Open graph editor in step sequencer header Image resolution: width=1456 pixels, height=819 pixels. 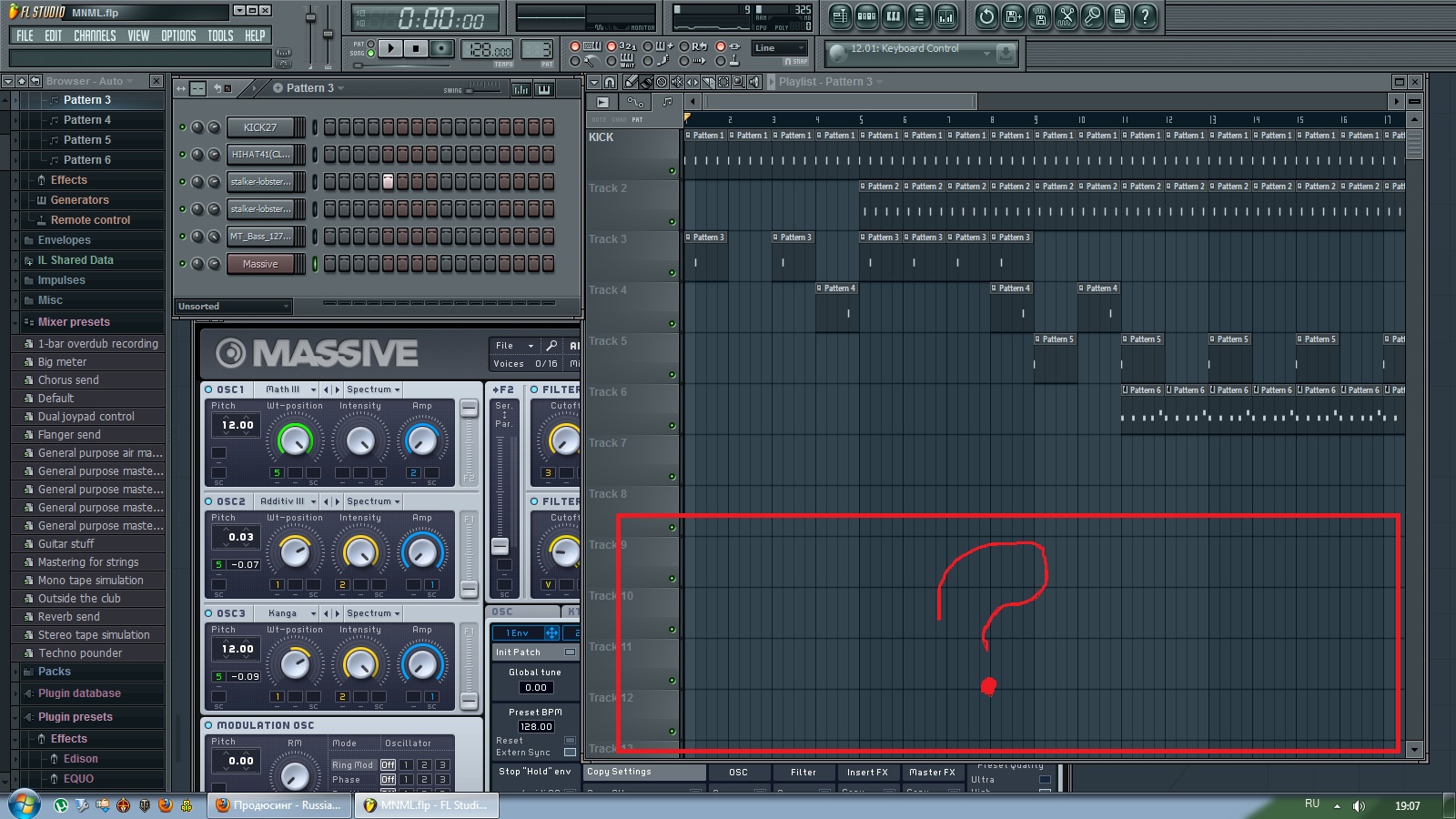(521, 88)
